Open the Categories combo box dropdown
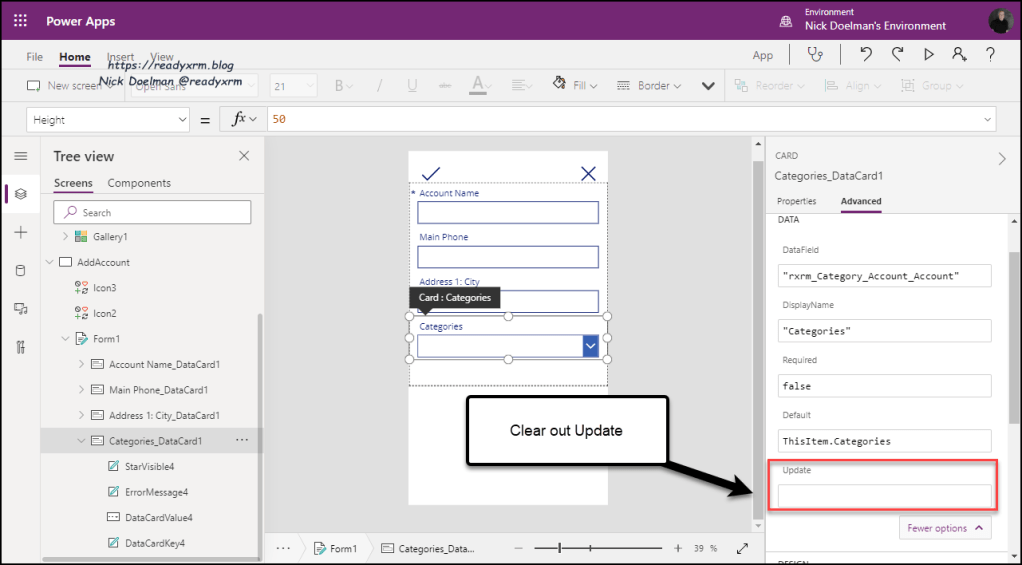Viewport: 1022px width, 565px height. coord(590,345)
